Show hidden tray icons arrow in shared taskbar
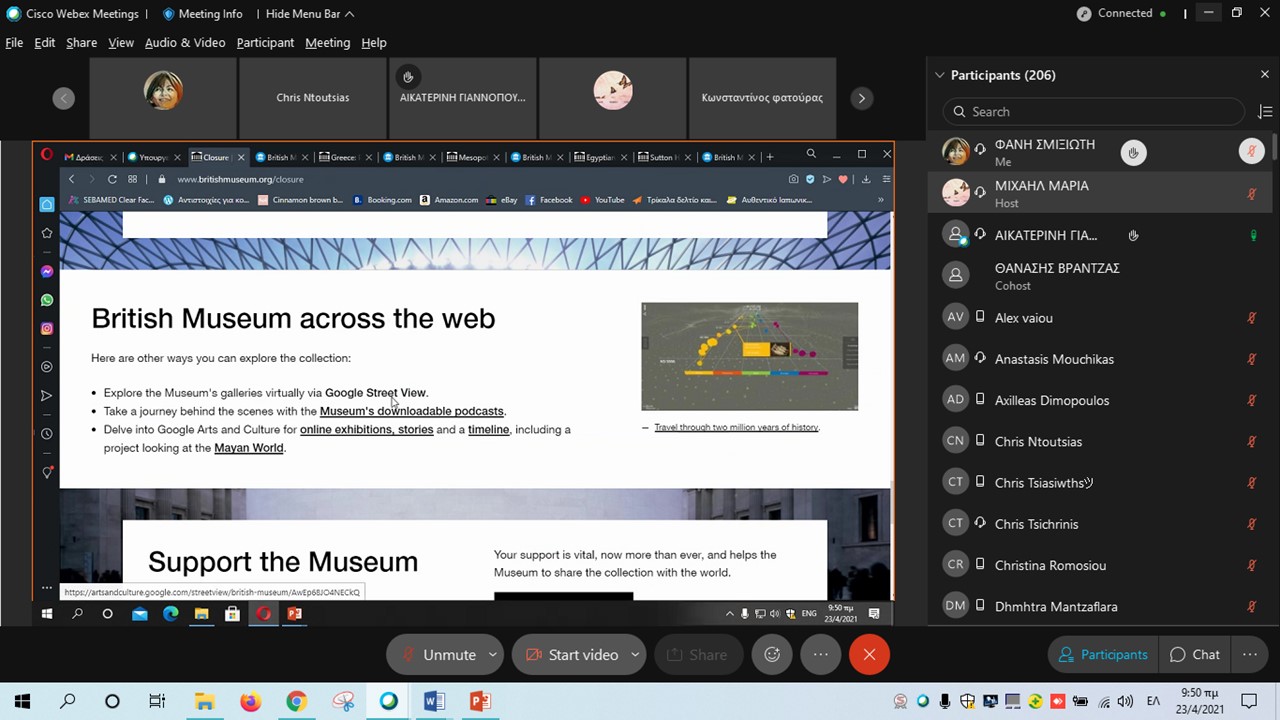 pos(730,614)
